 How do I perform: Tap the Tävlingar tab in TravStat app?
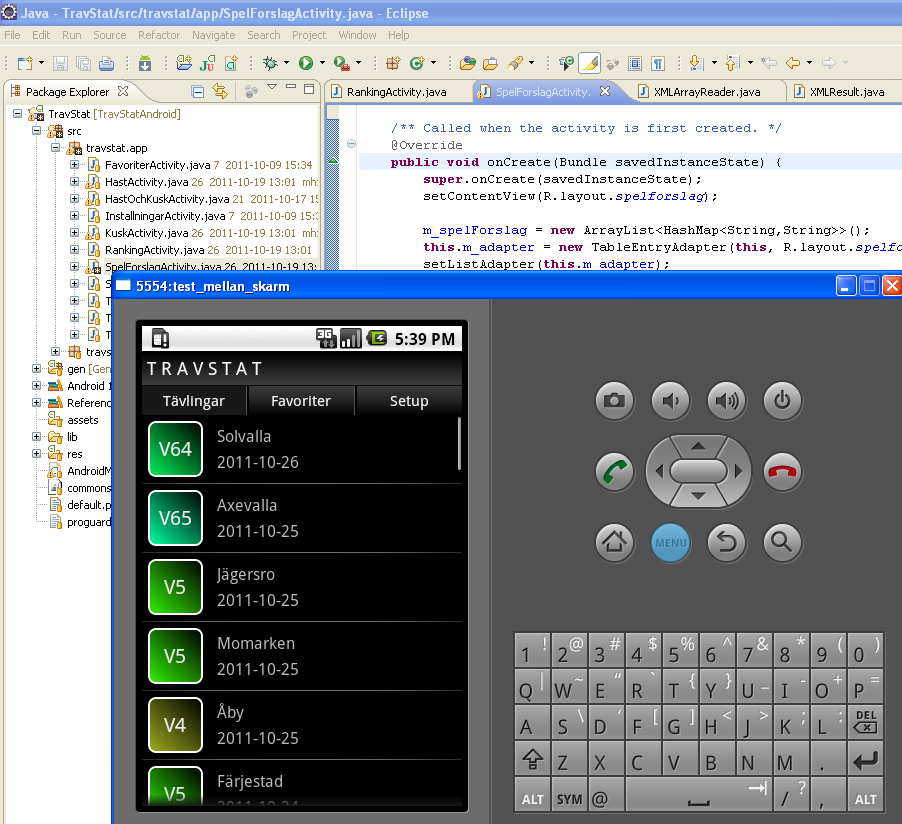(x=194, y=401)
